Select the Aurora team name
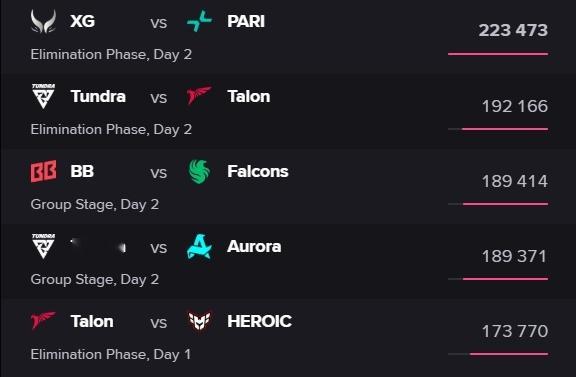This screenshot has height=377, width=576. tap(254, 246)
